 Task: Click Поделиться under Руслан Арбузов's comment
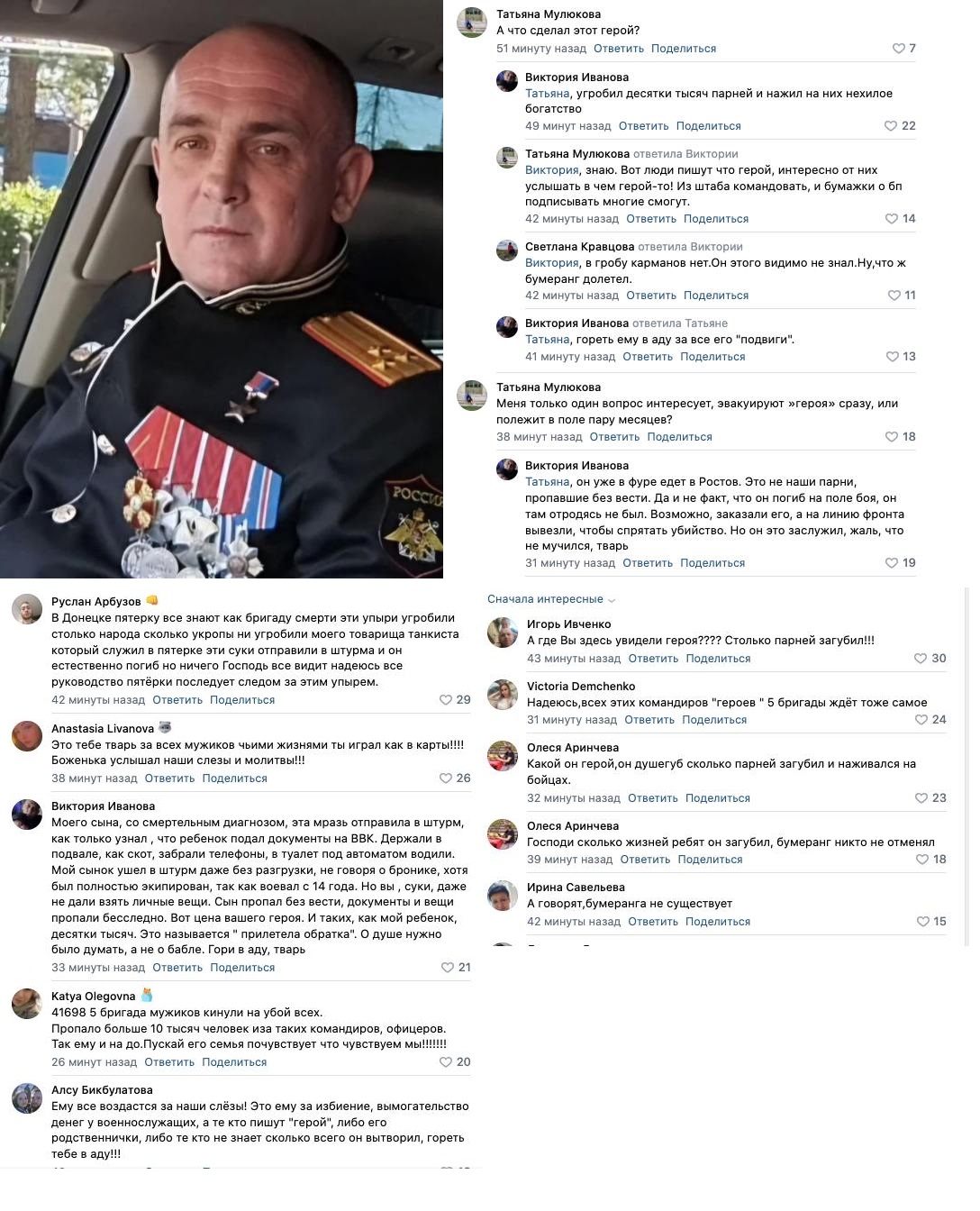242,700
